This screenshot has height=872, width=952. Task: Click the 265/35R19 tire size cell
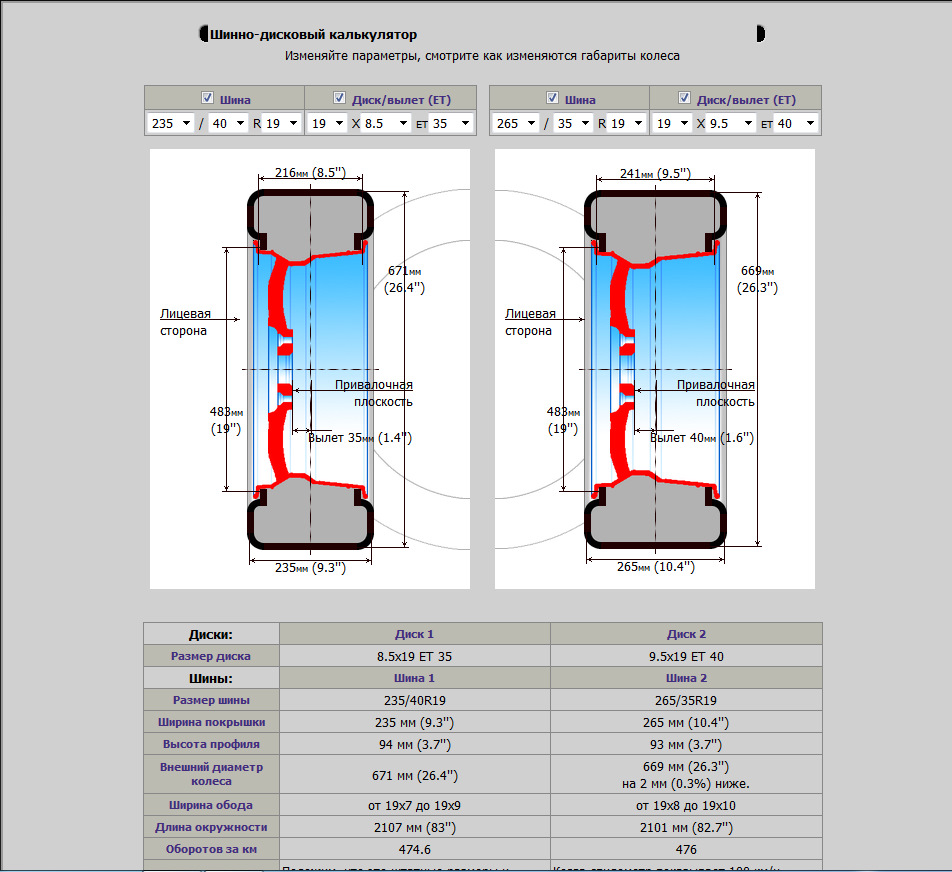(x=687, y=700)
